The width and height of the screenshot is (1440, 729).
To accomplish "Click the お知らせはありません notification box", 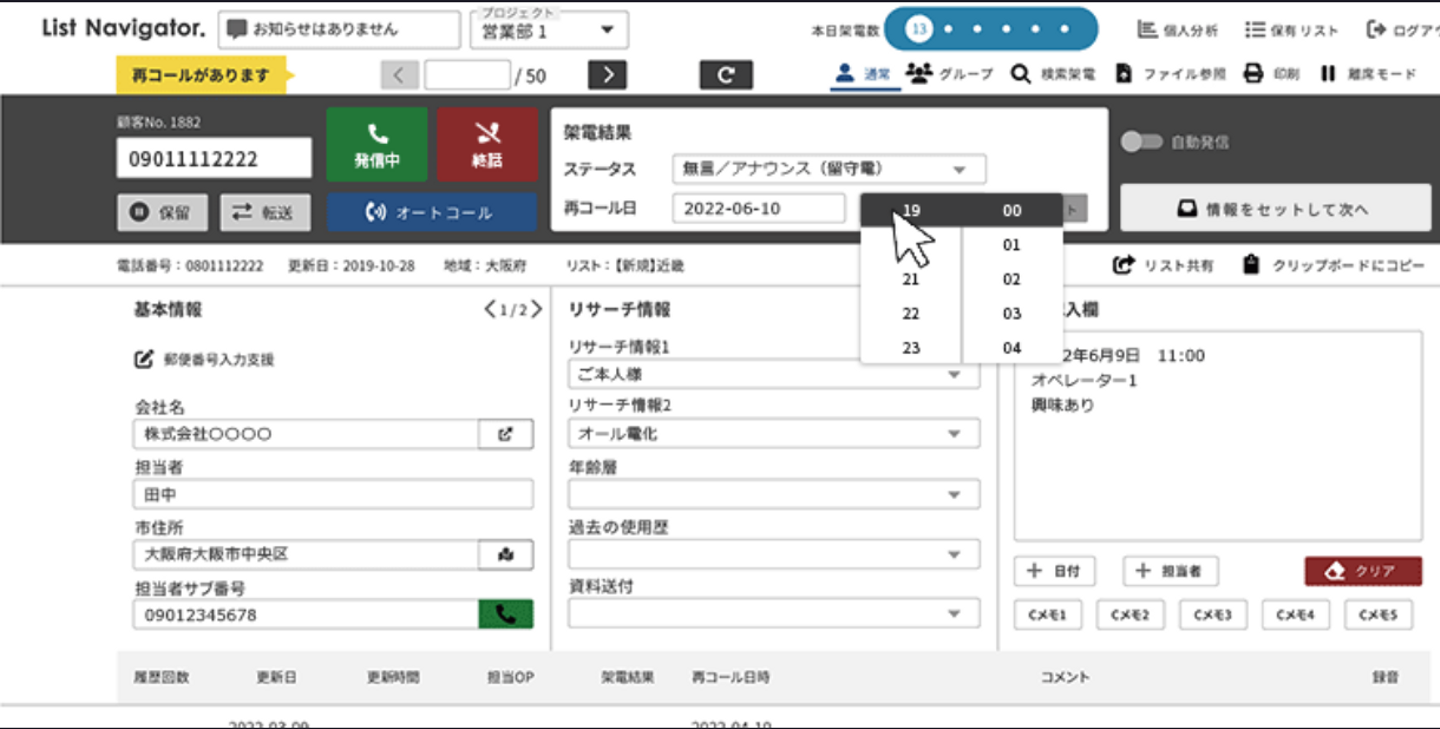I will 339,30.
